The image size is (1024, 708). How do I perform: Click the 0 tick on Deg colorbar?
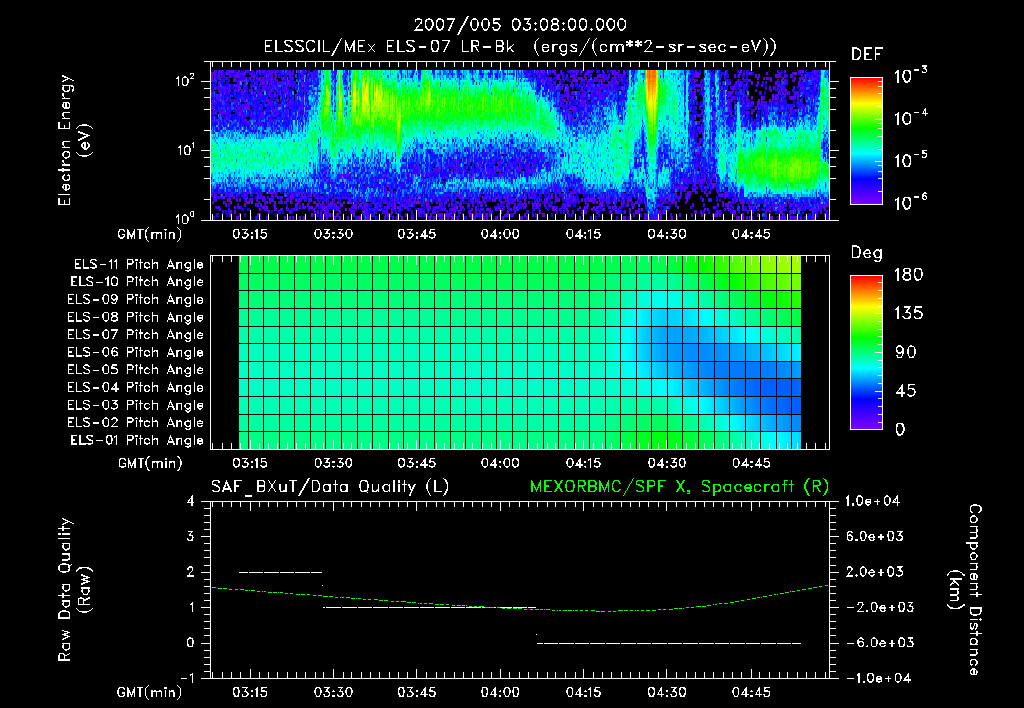tap(900, 429)
